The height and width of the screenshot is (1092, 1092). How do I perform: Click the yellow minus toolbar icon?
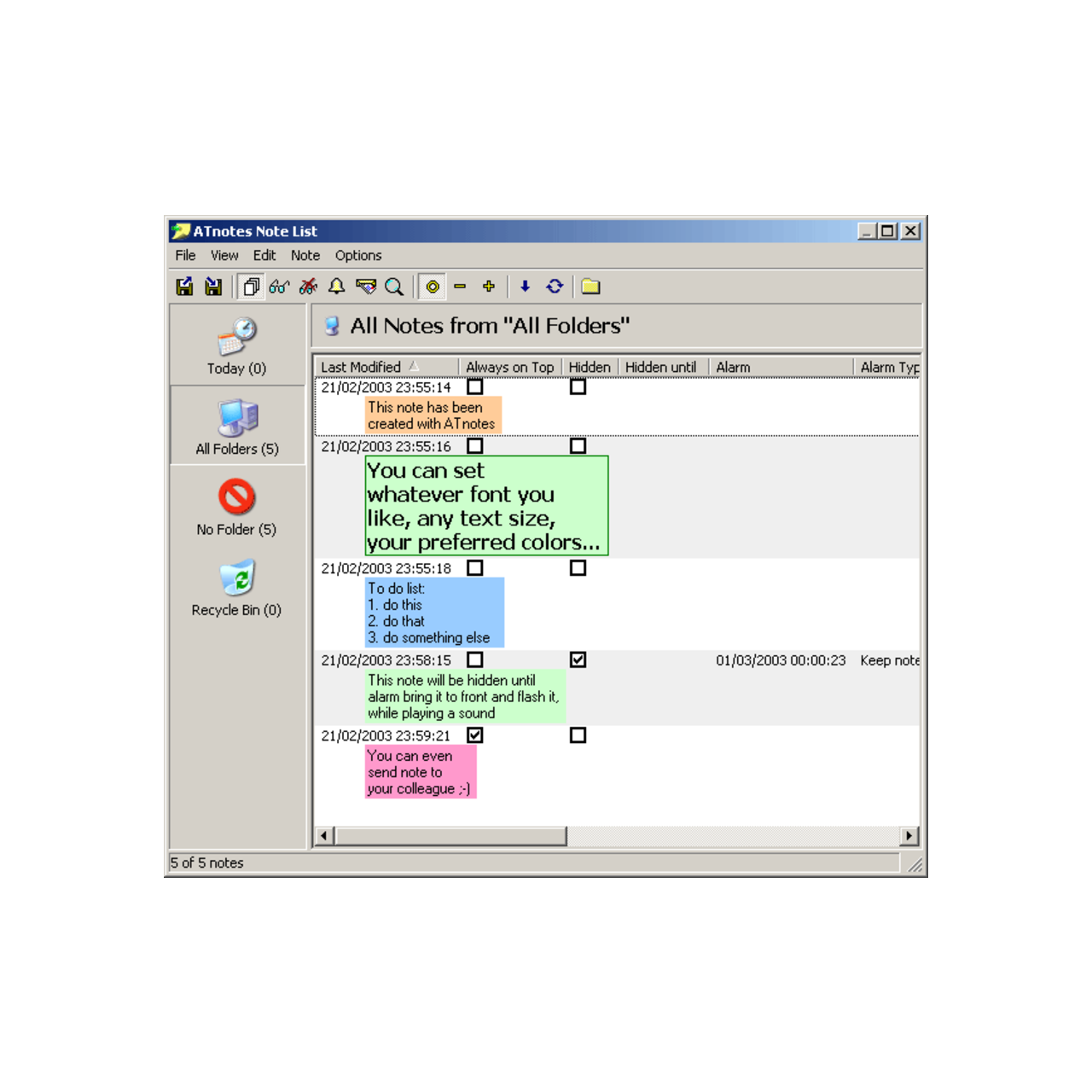(460, 287)
